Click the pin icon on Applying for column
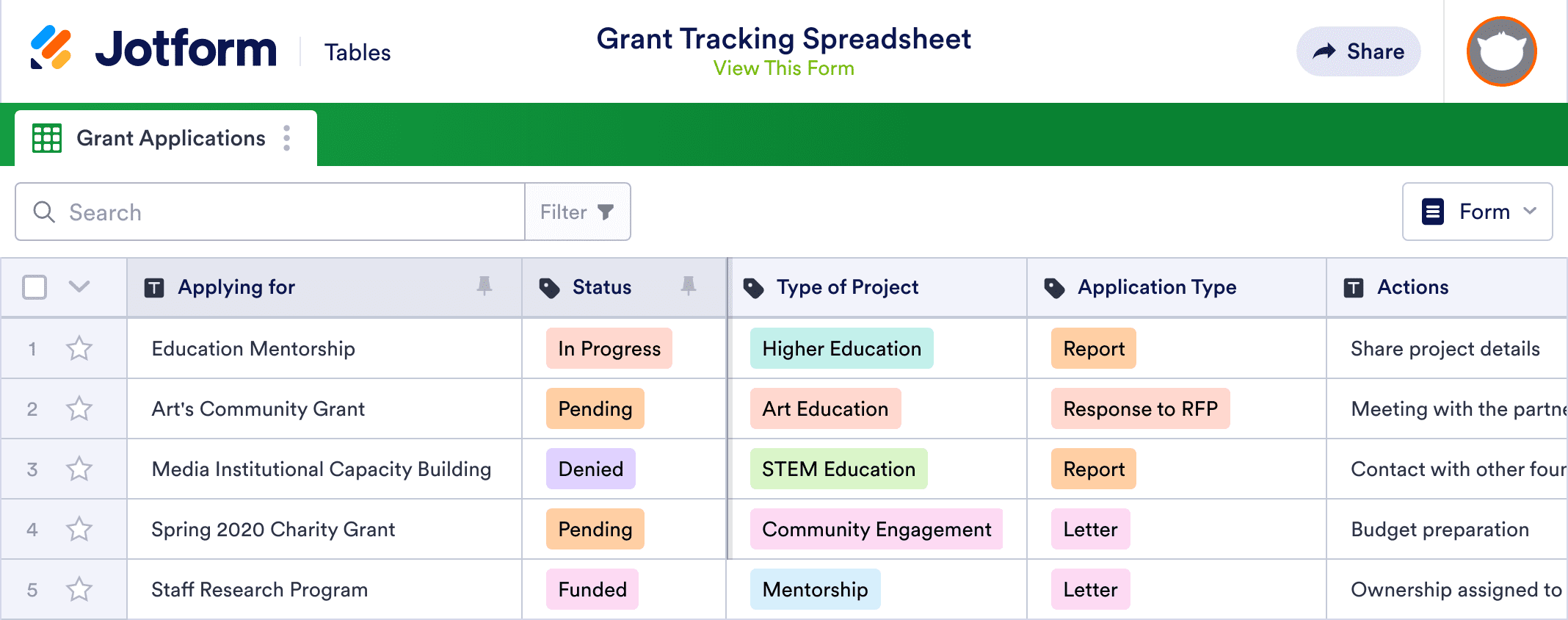 pos(484,286)
